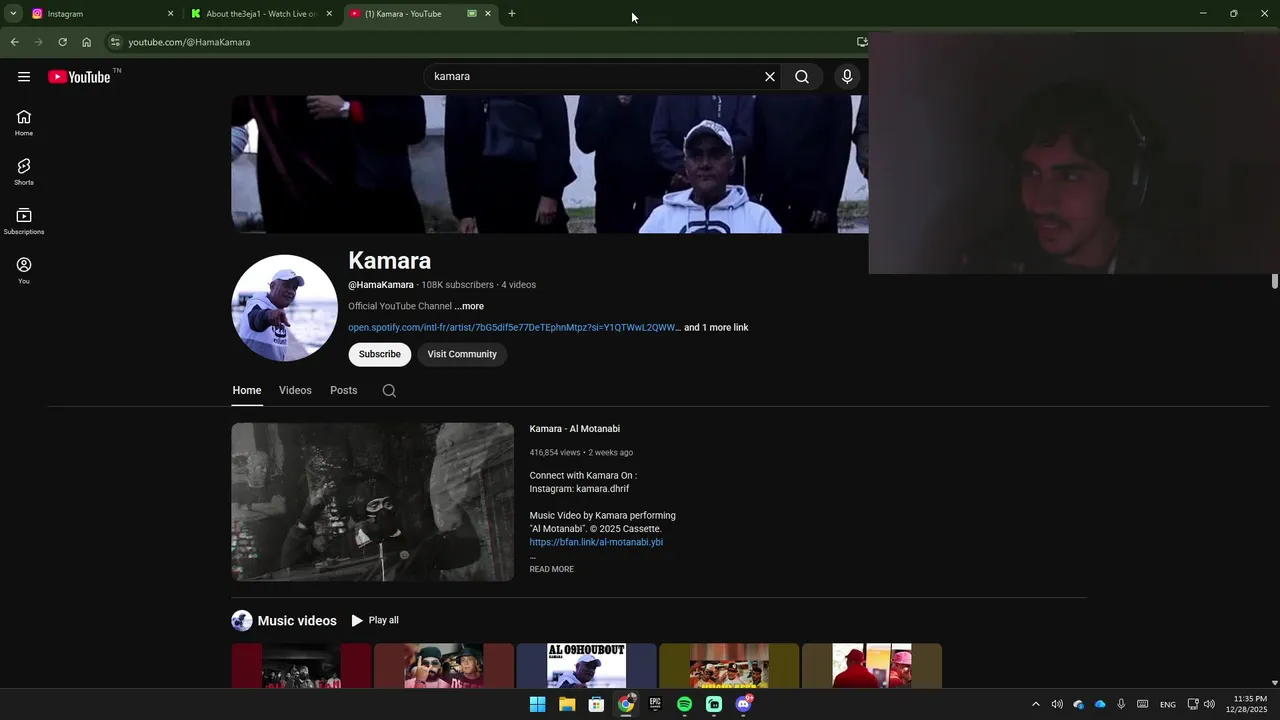Play all Music videos
The height and width of the screenshot is (720, 1280).
375,621
